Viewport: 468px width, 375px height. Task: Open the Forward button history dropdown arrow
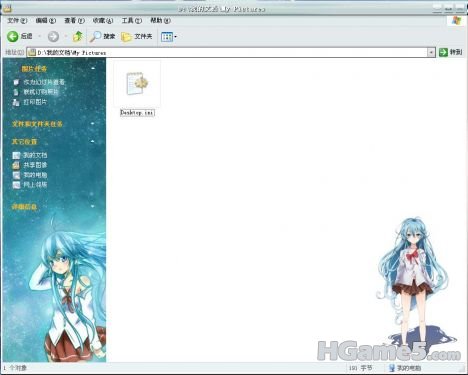[66, 36]
